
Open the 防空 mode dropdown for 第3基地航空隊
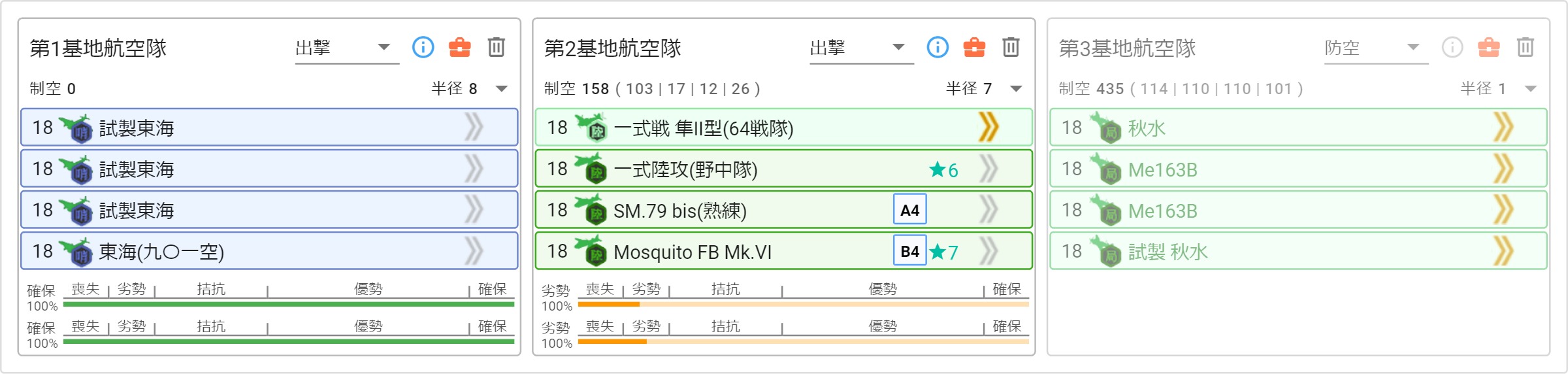point(1376,48)
